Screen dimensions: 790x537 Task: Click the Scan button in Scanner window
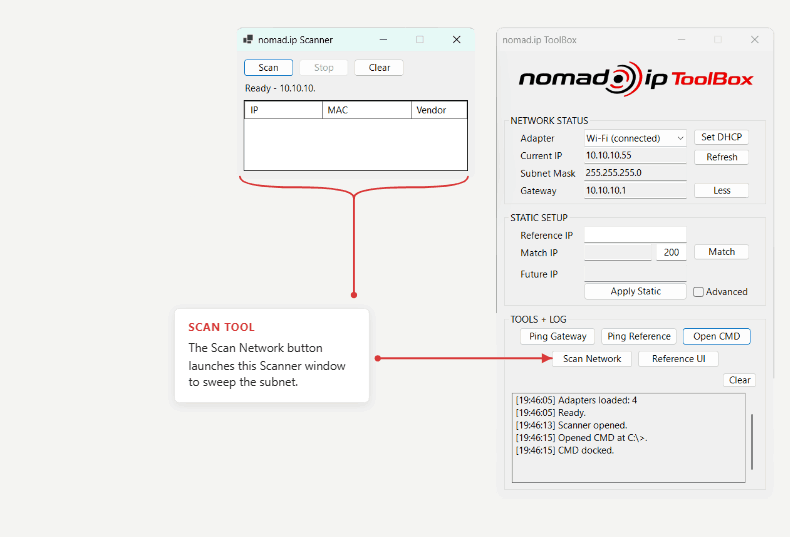[268, 68]
